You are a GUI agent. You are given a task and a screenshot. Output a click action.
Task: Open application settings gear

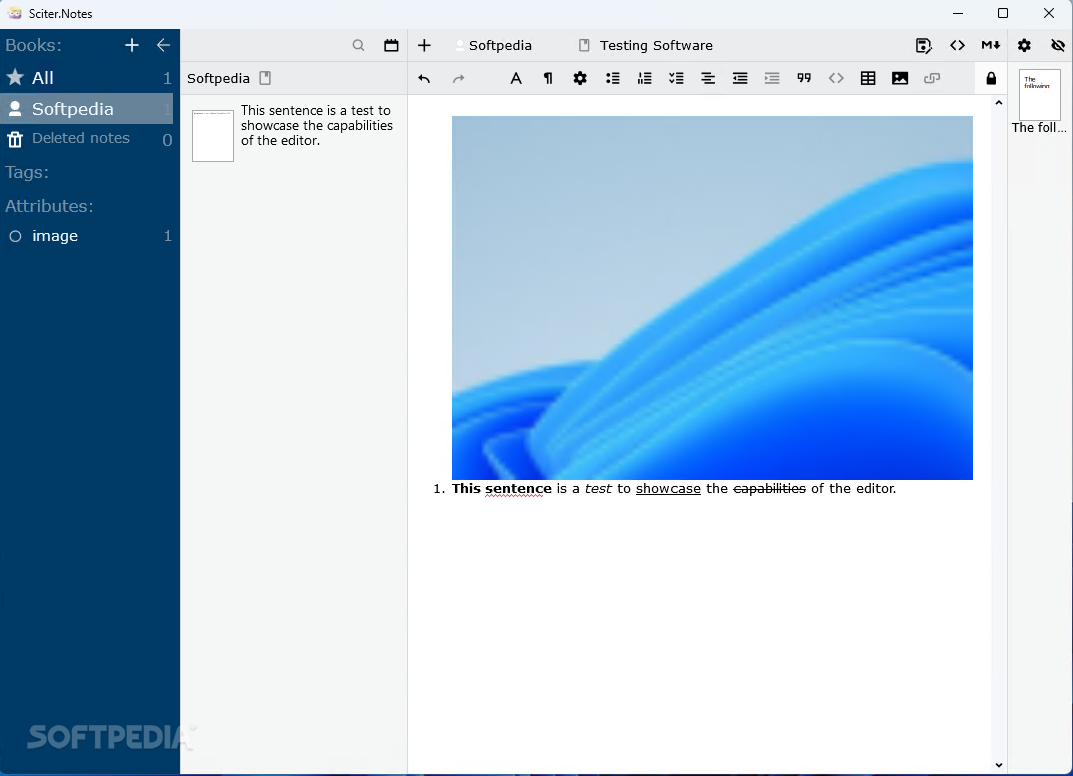[x=1024, y=45]
